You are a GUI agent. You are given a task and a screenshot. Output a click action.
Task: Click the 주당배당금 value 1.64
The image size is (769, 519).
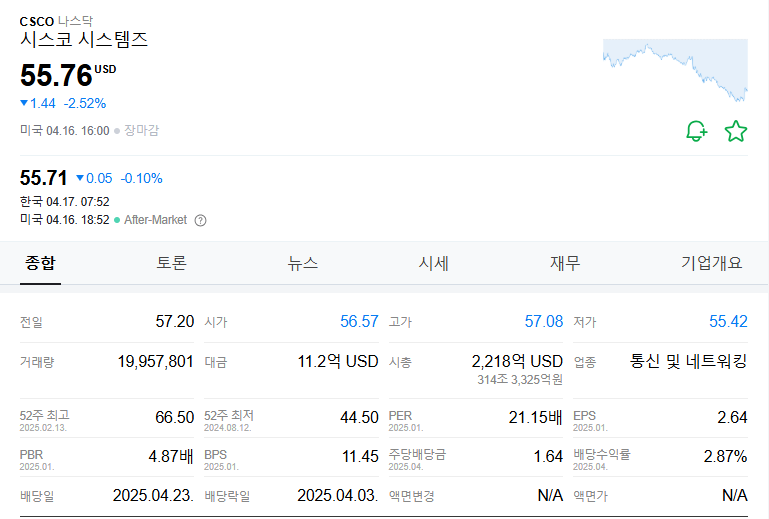point(548,456)
